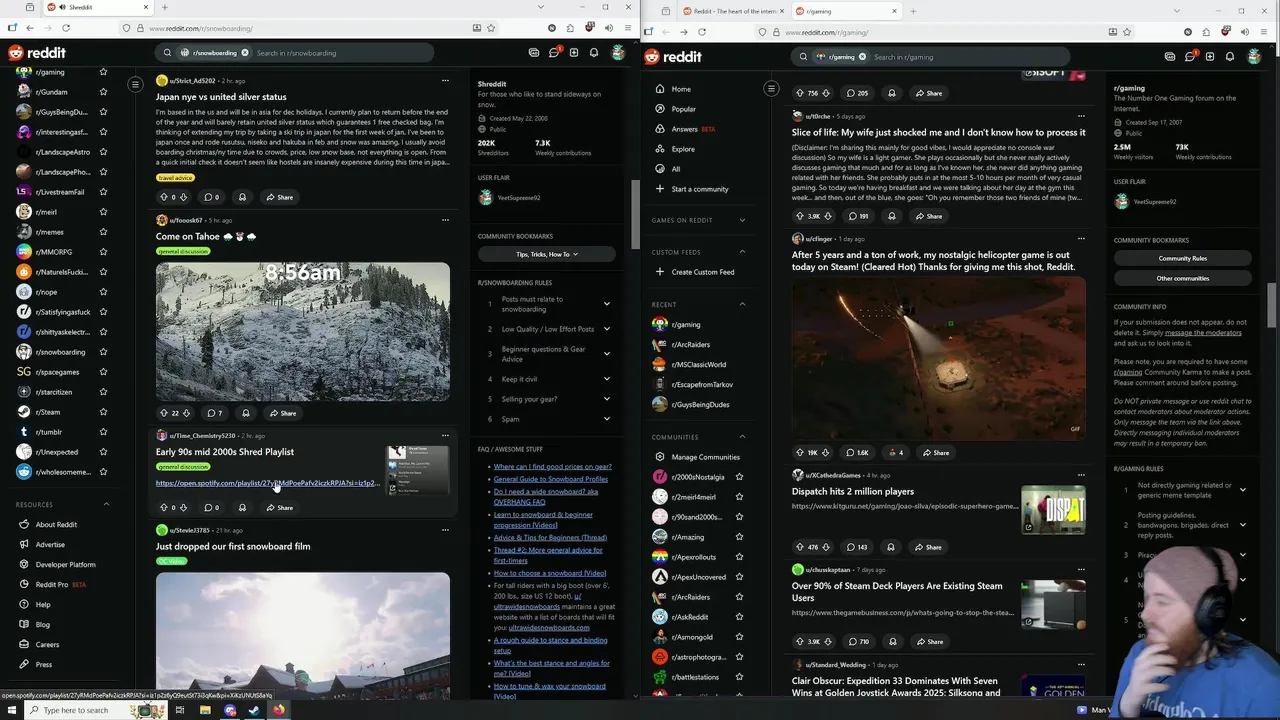Share the Early 90s mid 2000s Shred Playlist post
1280x720 pixels.
click(x=280, y=508)
